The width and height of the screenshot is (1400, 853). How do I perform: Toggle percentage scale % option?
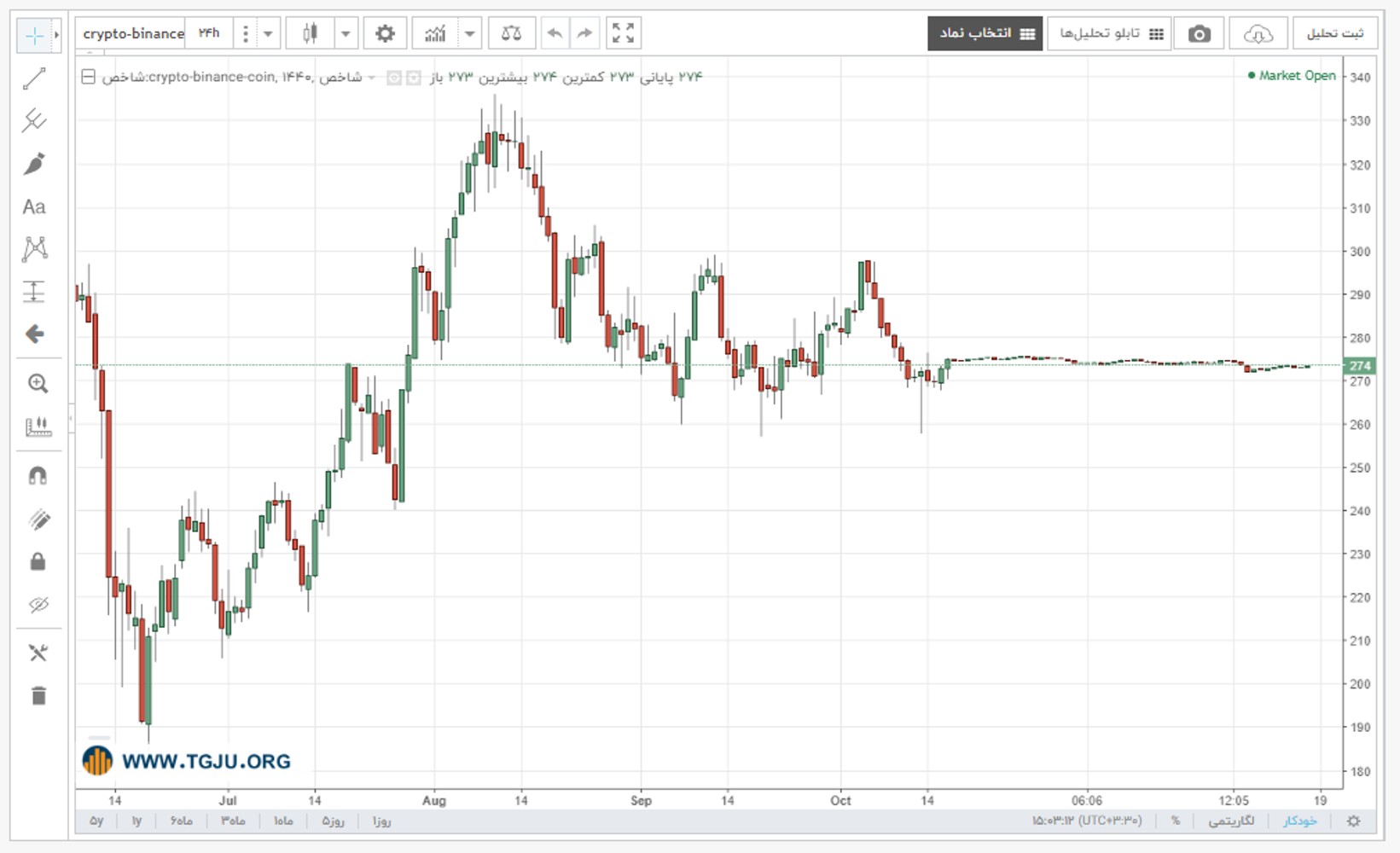1176,821
